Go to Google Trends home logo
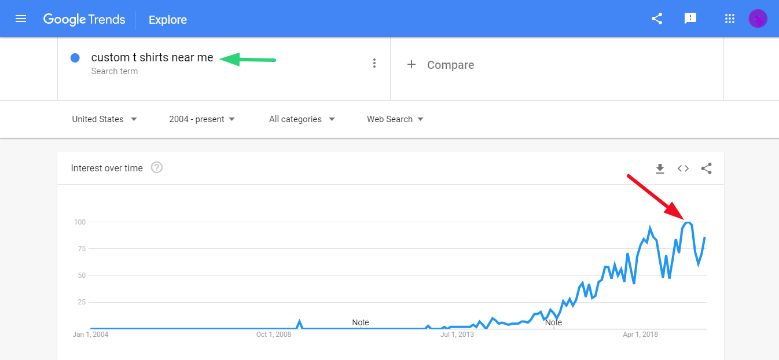This screenshot has width=779, height=360. click(x=84, y=19)
